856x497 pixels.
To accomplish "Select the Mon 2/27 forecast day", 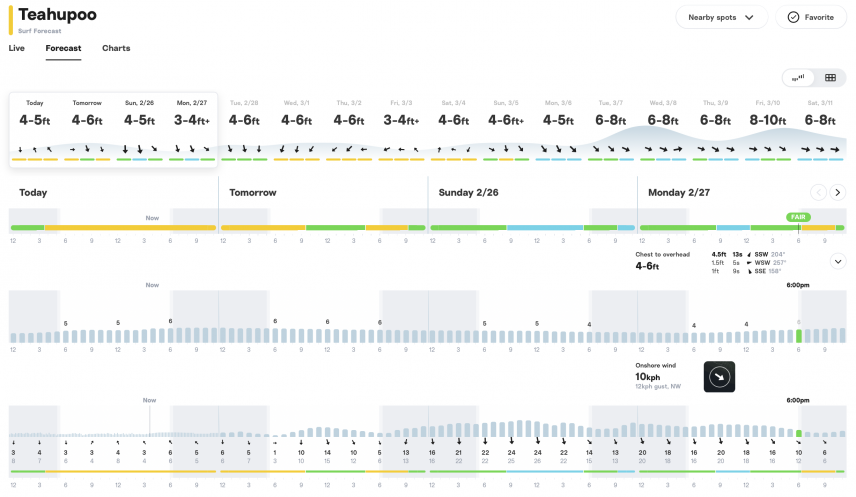I will coord(192,130).
